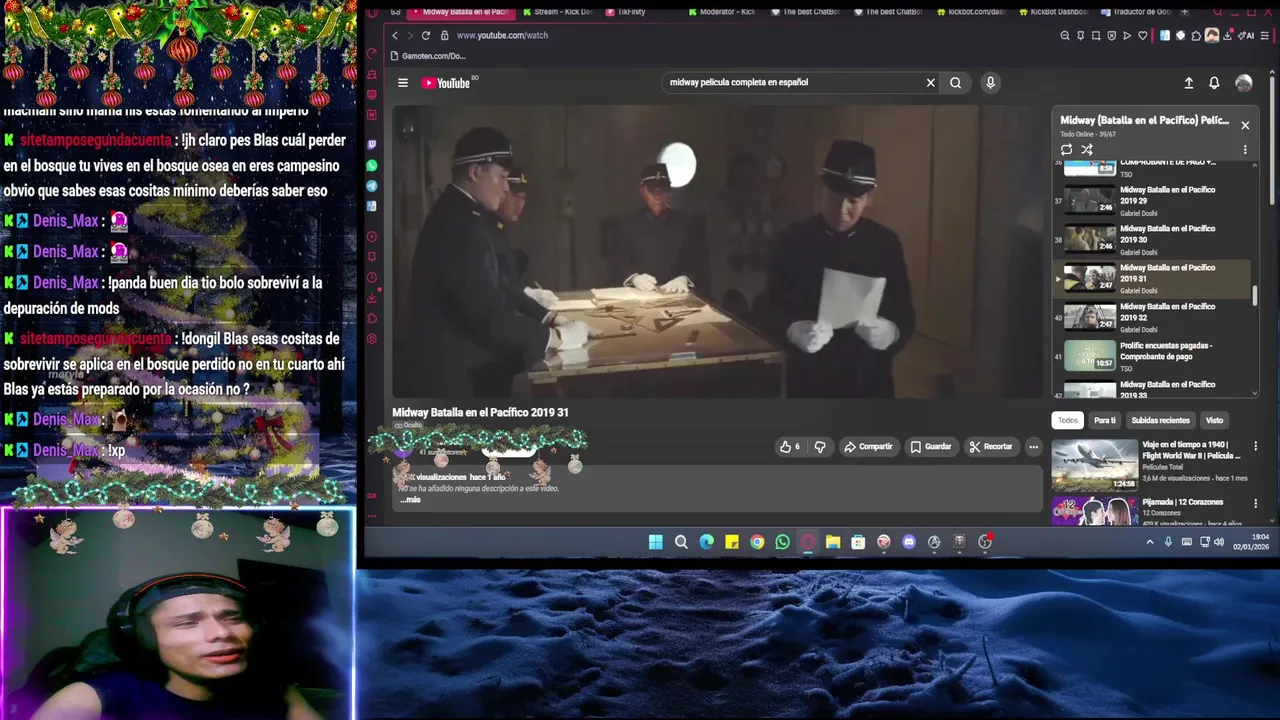Open a new browser tab
Image resolution: width=1280 pixels, height=720 pixels.
tap(1185, 12)
